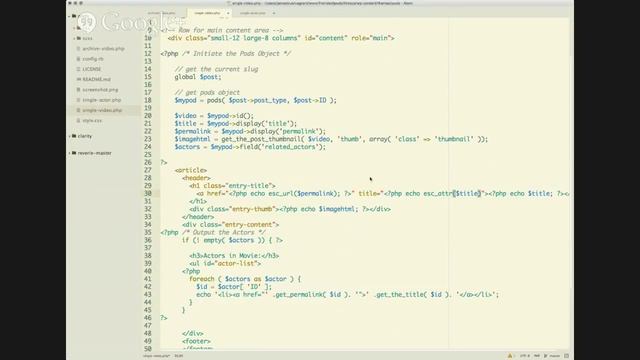Click the scss folder icon
Viewport: 640px width, 360px height.
click(79, 38)
